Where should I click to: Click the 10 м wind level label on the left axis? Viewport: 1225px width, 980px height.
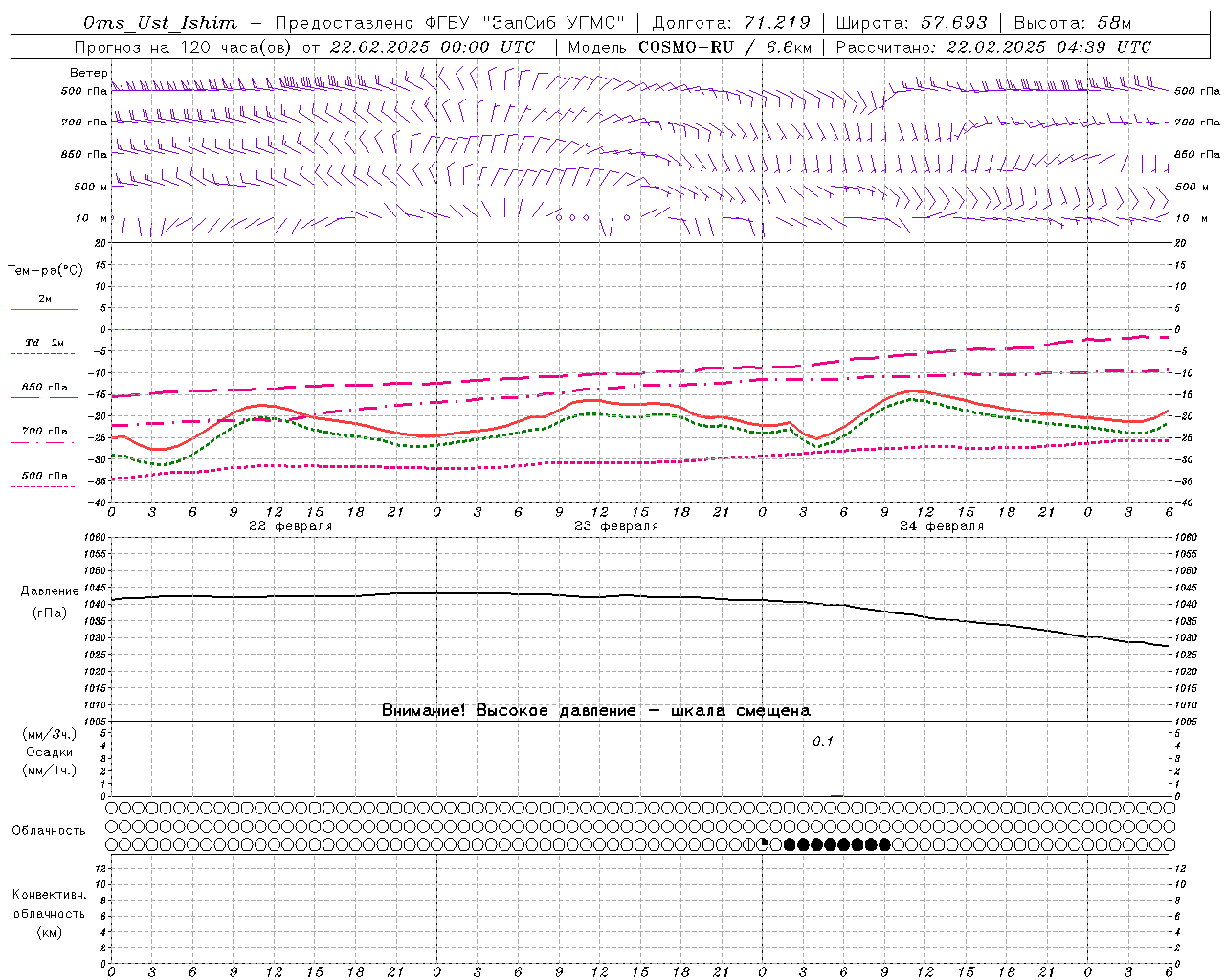91,218
